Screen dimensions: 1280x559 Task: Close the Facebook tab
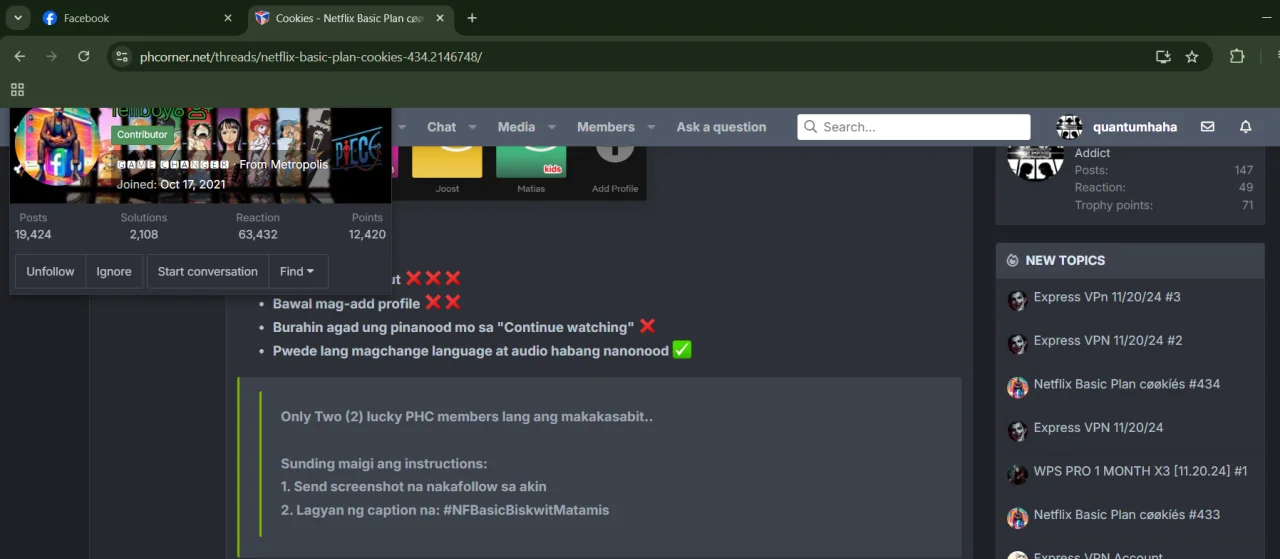pyautogui.click(x=228, y=18)
